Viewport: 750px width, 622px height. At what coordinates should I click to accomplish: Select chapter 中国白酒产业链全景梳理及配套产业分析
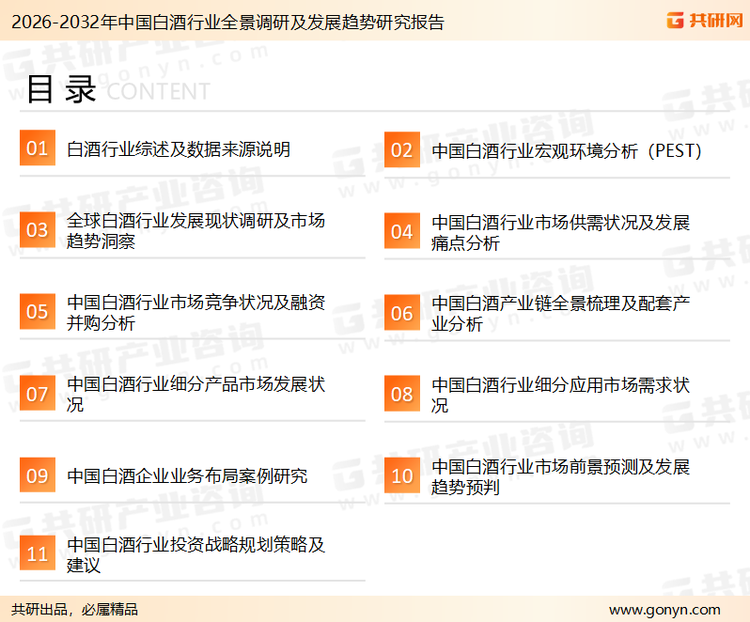click(560, 314)
